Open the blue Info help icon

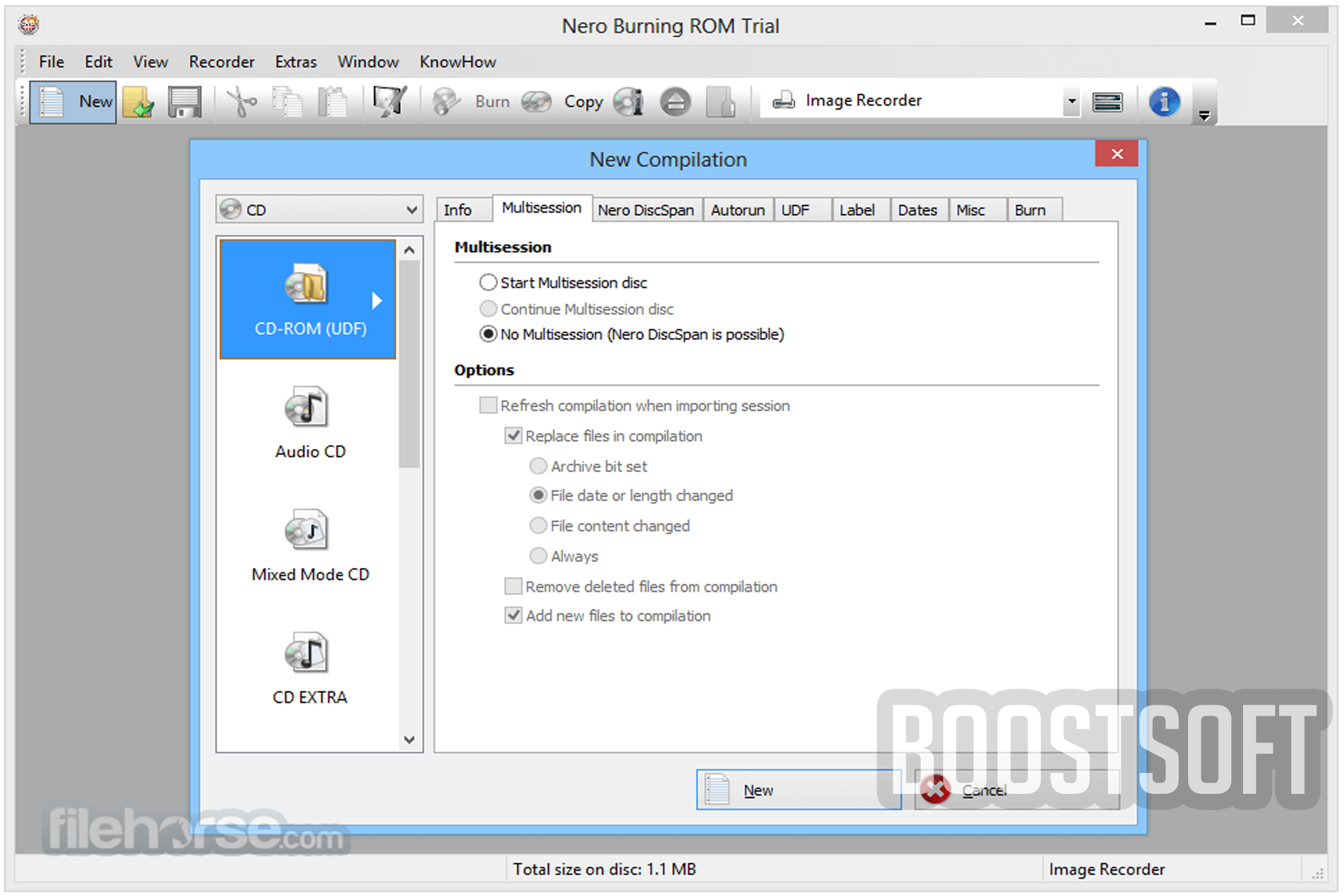tap(1164, 102)
